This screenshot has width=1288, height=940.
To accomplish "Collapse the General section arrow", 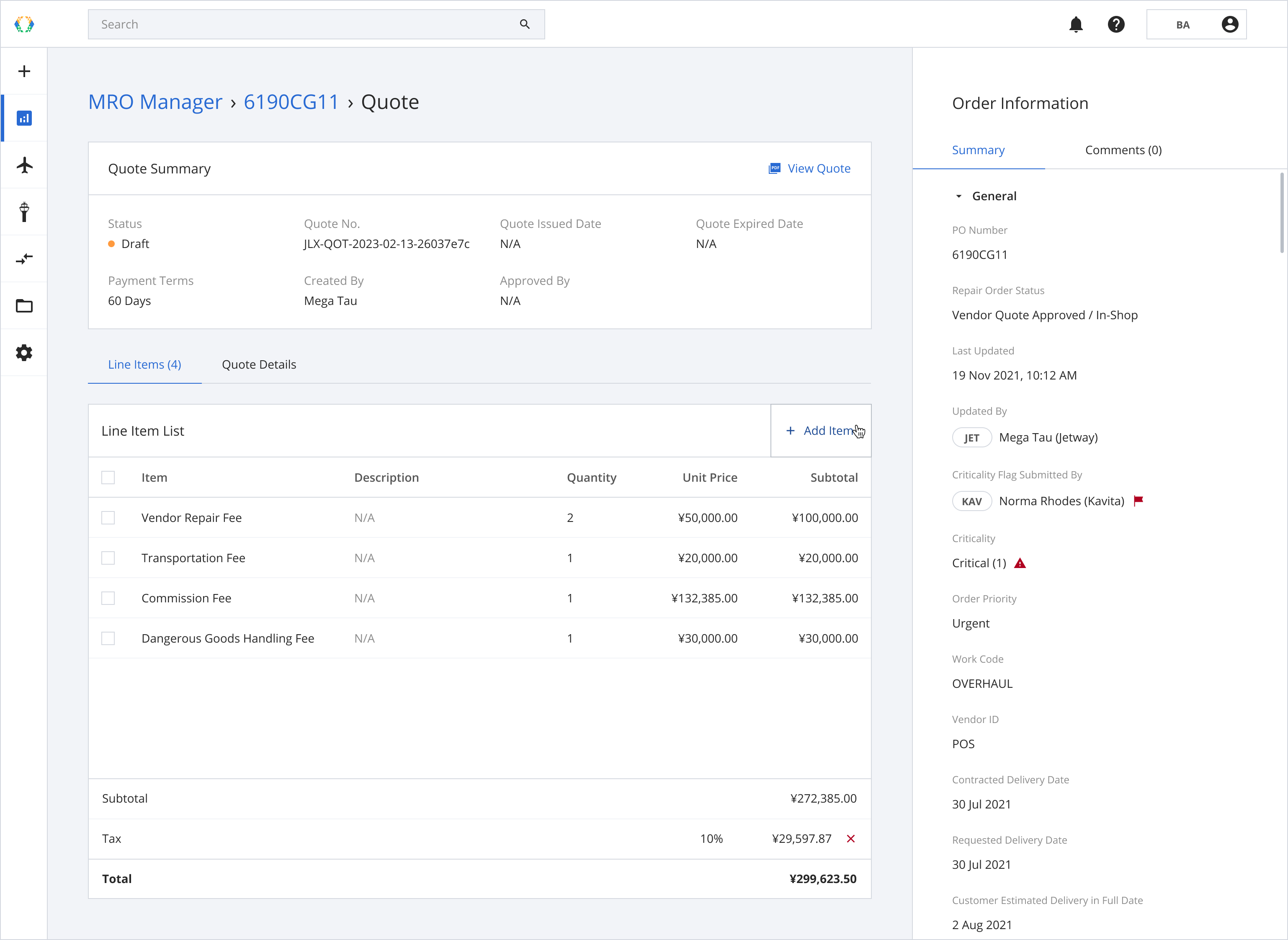I will click(959, 196).
